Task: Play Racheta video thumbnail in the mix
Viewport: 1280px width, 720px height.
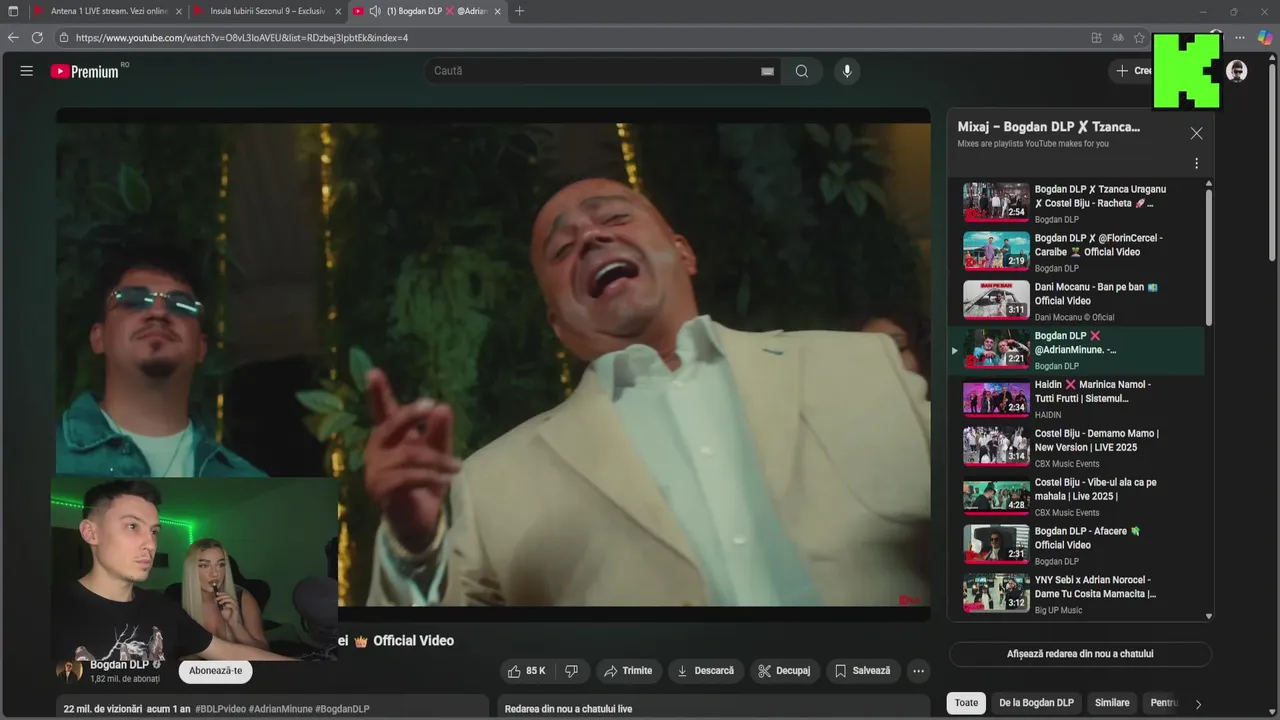Action: 996,202
